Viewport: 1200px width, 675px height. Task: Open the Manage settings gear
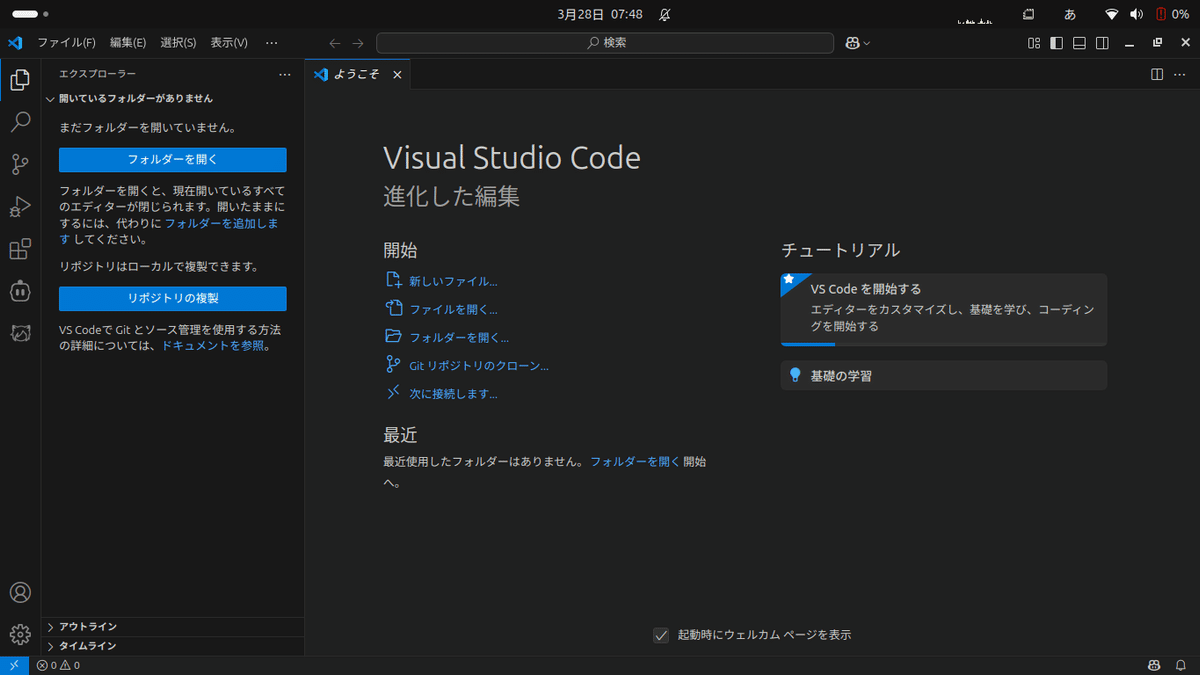19,634
